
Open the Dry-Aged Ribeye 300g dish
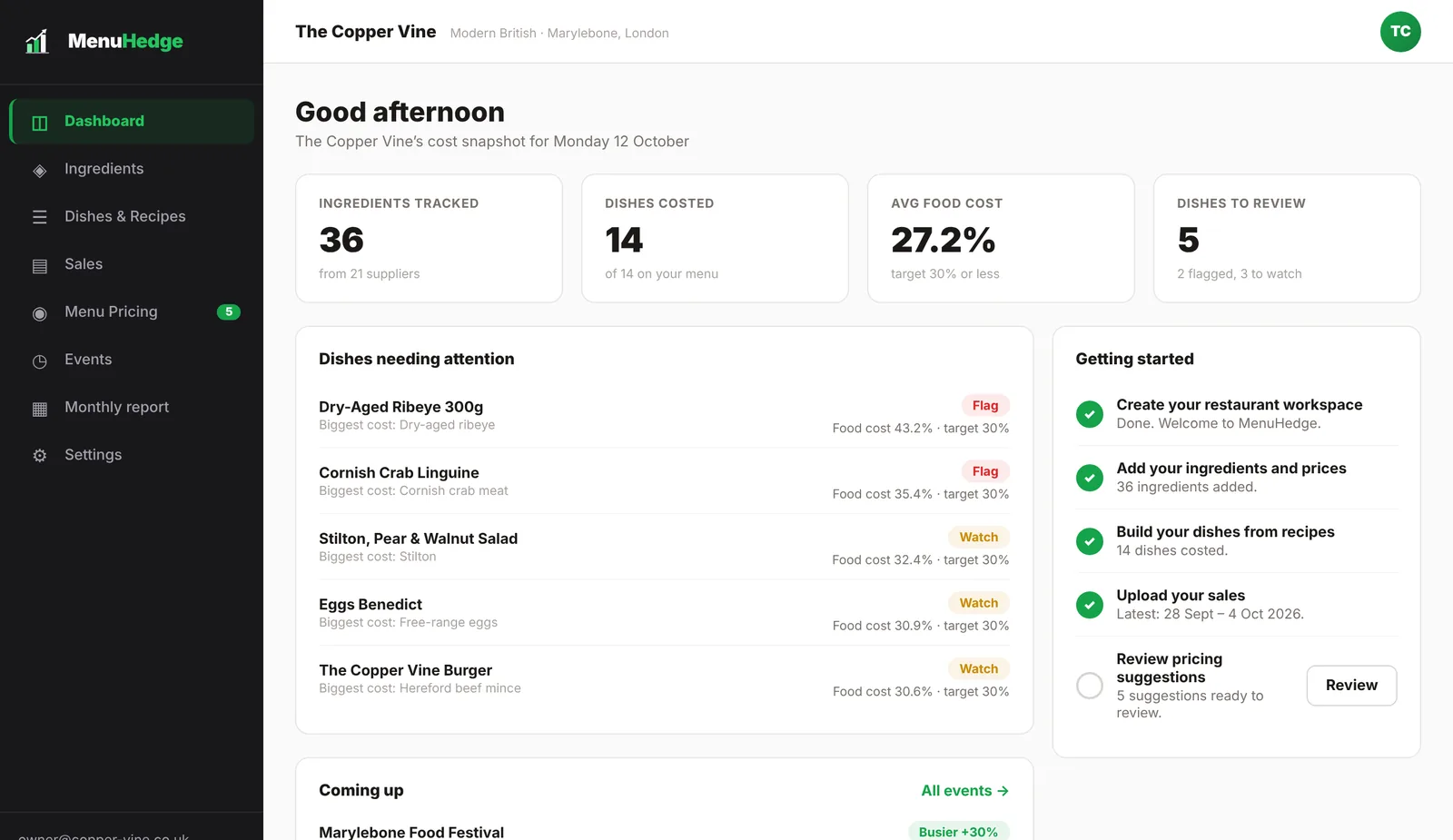400,407
